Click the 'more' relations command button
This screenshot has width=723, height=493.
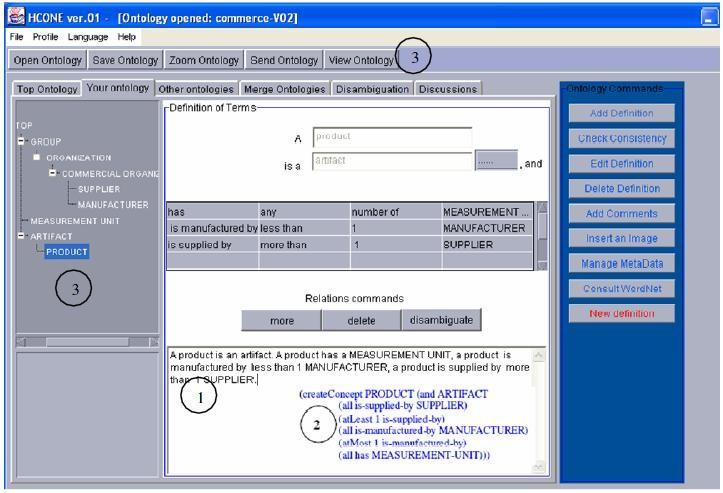tap(281, 321)
